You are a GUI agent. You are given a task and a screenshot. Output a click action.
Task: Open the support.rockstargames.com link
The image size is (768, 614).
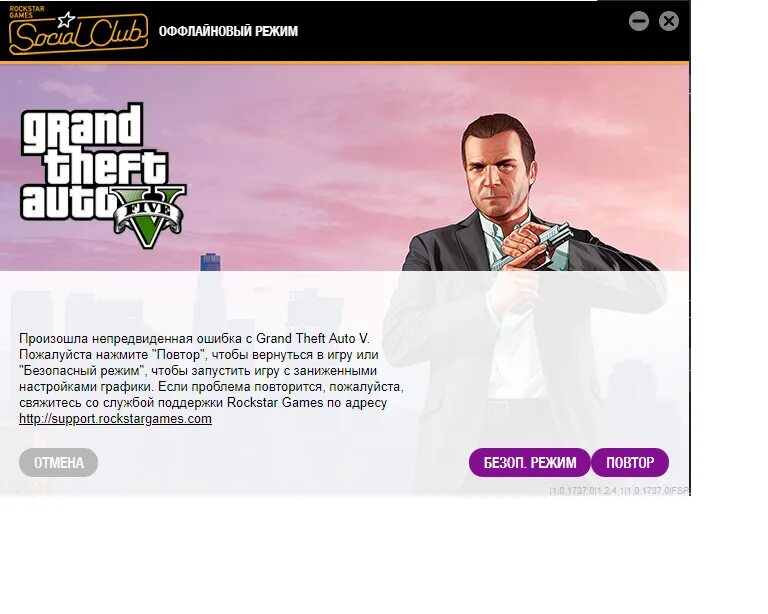pos(115,419)
